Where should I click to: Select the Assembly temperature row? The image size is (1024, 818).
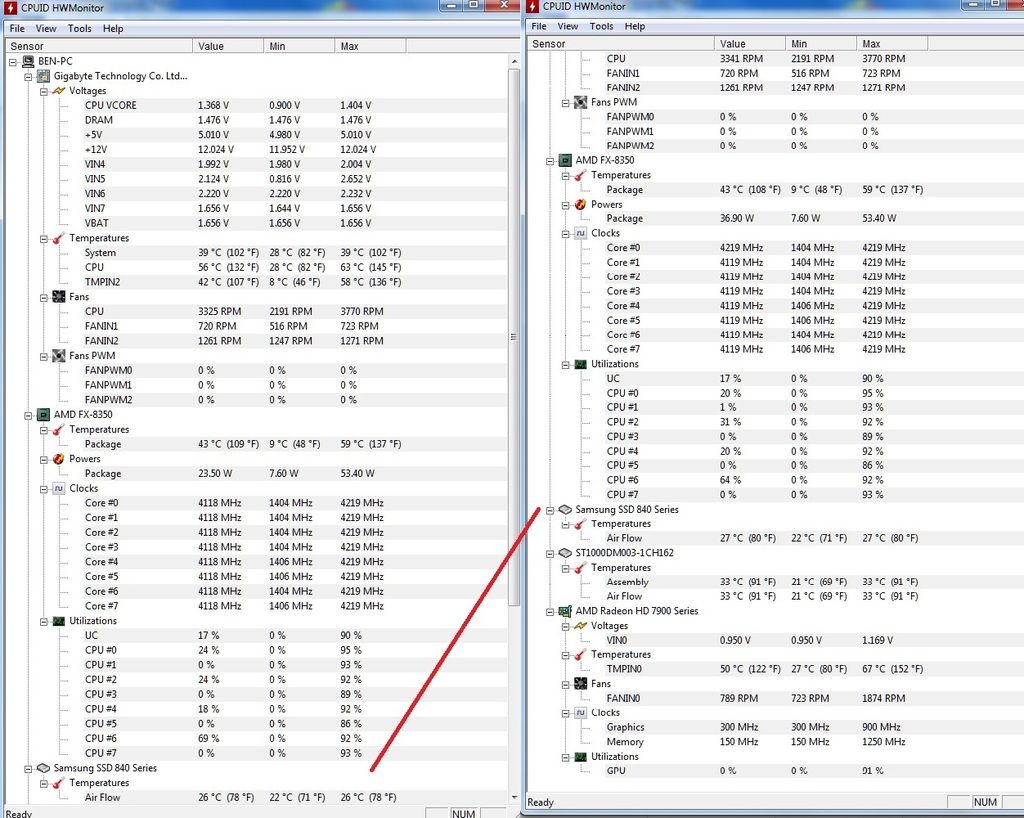click(x=814, y=582)
